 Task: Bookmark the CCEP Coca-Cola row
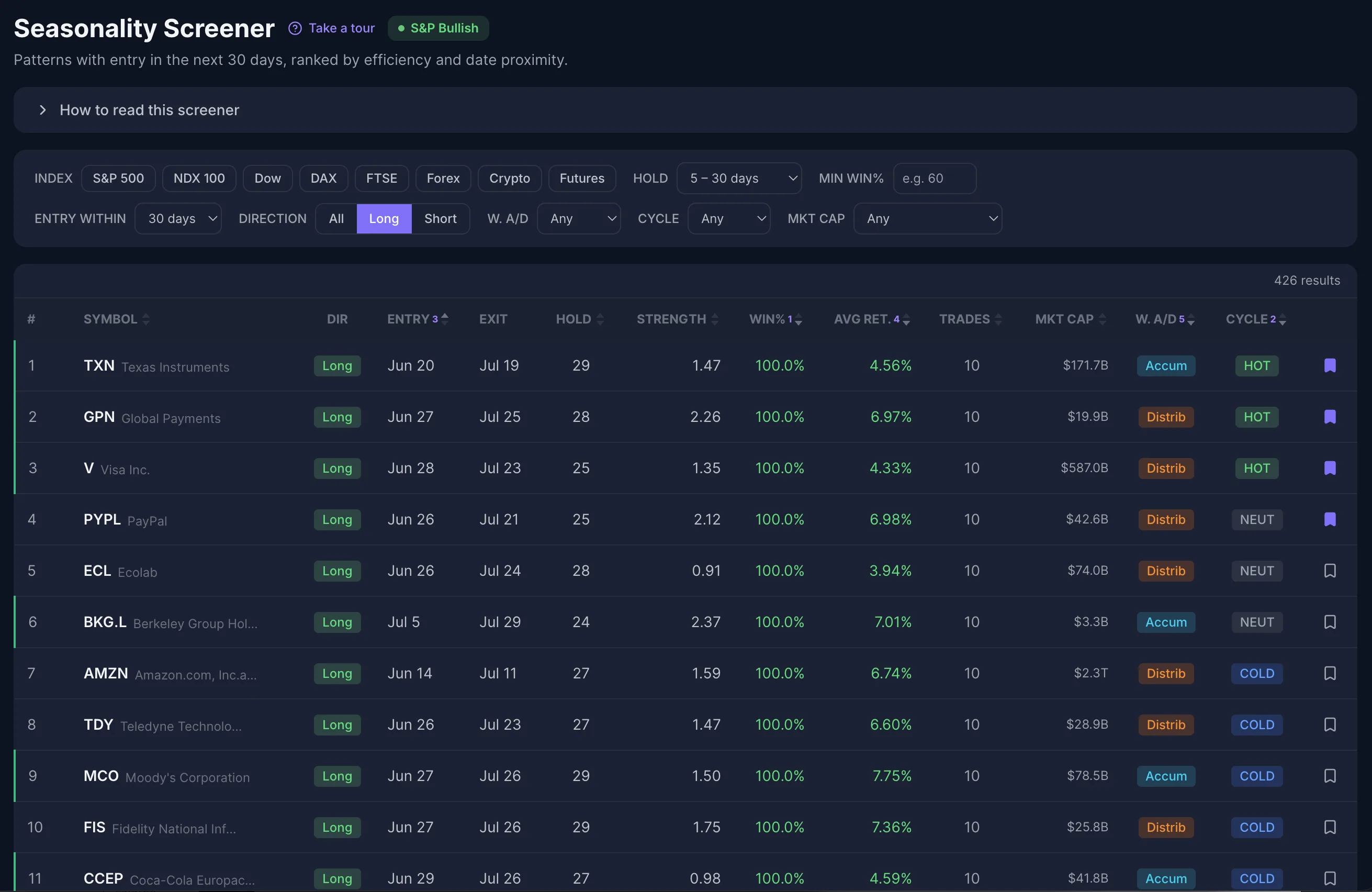click(1329, 879)
